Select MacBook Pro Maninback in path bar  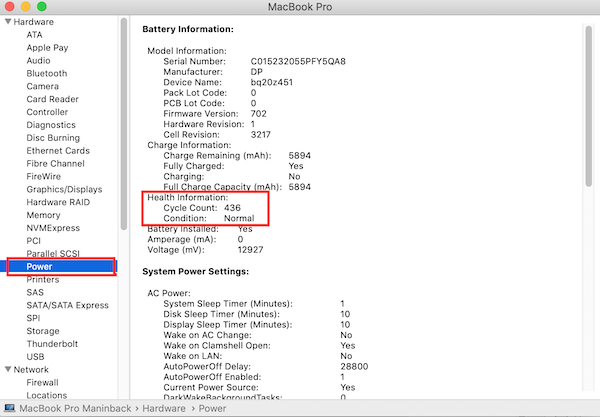(x=75, y=409)
